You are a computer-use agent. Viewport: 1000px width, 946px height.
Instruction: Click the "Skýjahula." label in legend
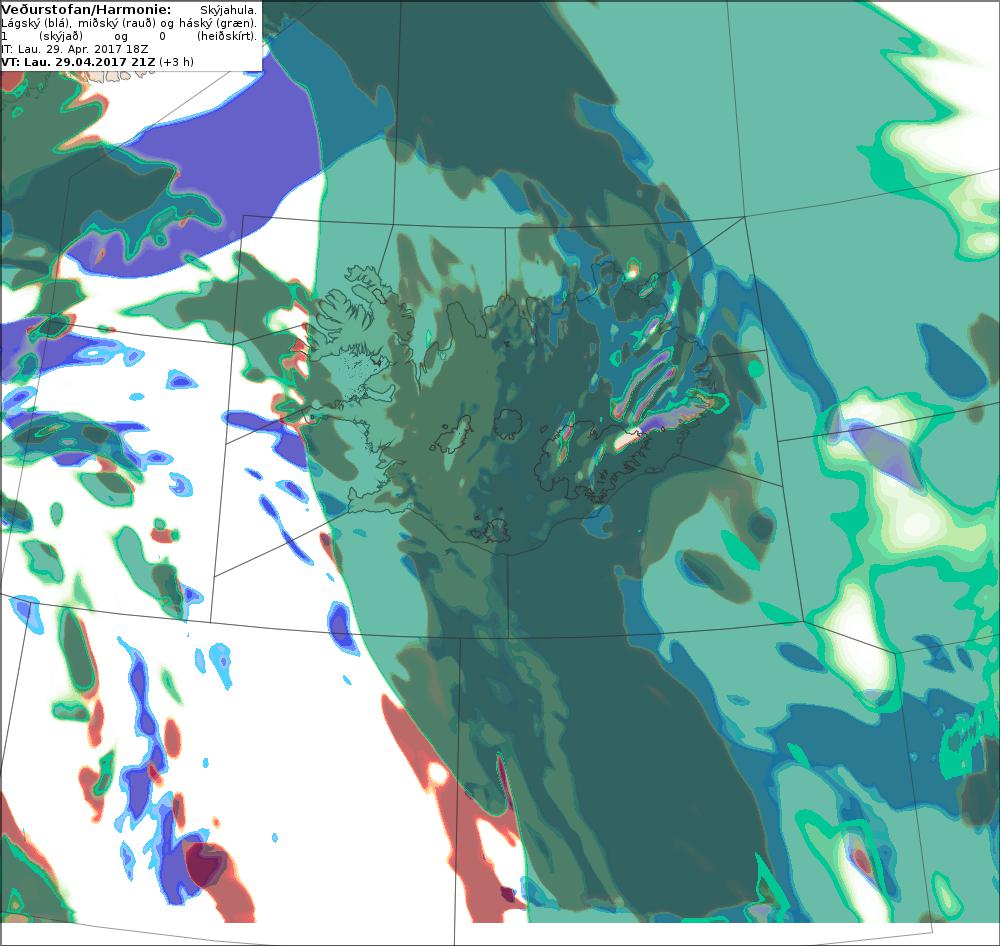click(228, 10)
